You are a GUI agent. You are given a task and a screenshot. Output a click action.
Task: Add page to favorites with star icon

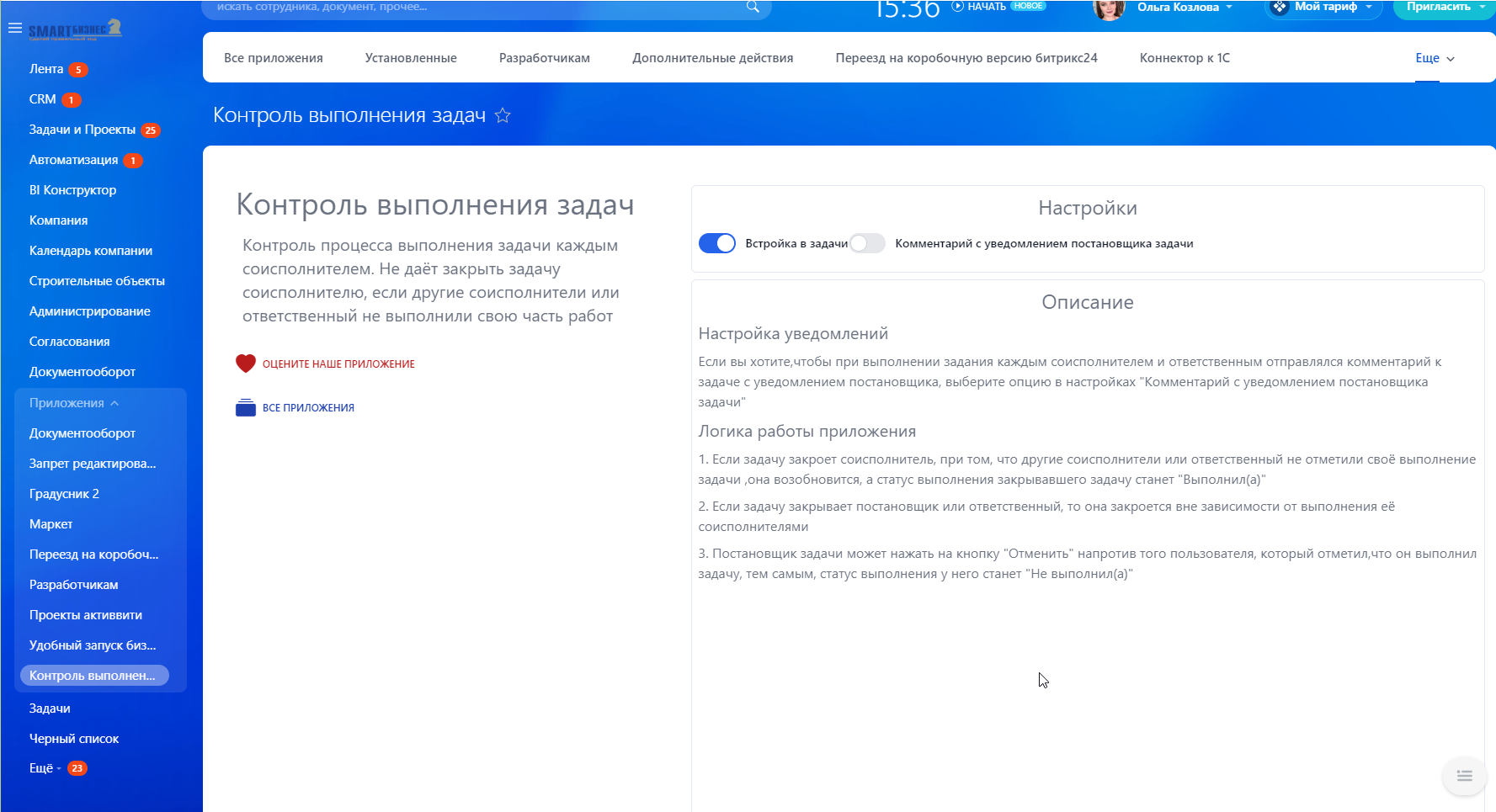(x=503, y=115)
